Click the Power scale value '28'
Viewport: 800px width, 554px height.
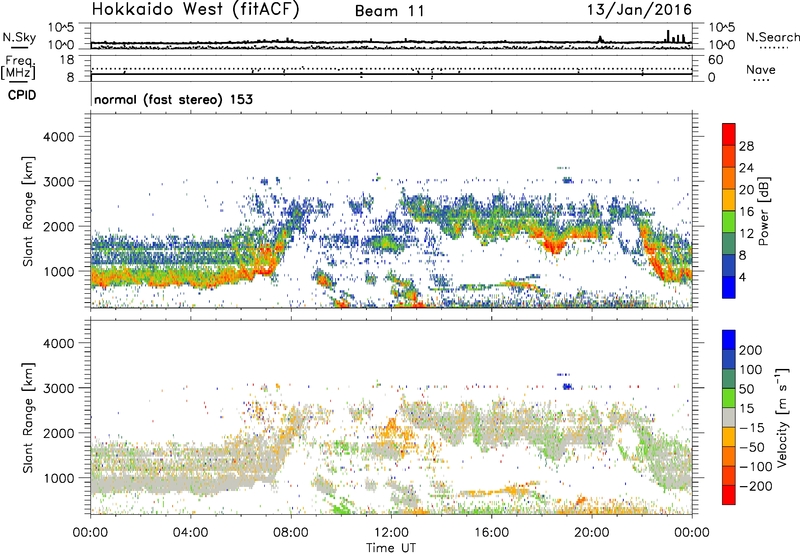(x=746, y=146)
